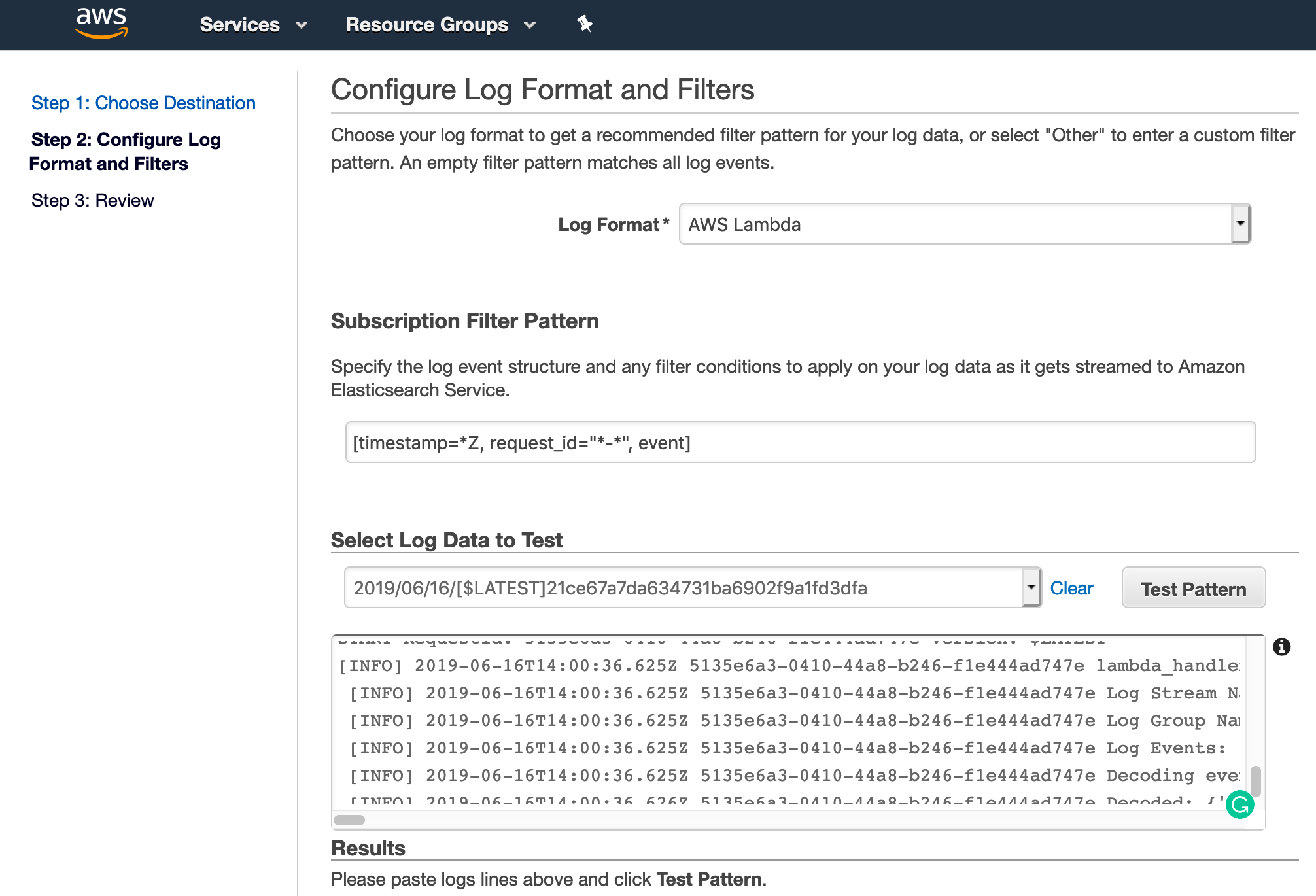Click the pin shortcut icon in the header
The image size is (1316, 896).
584,24
